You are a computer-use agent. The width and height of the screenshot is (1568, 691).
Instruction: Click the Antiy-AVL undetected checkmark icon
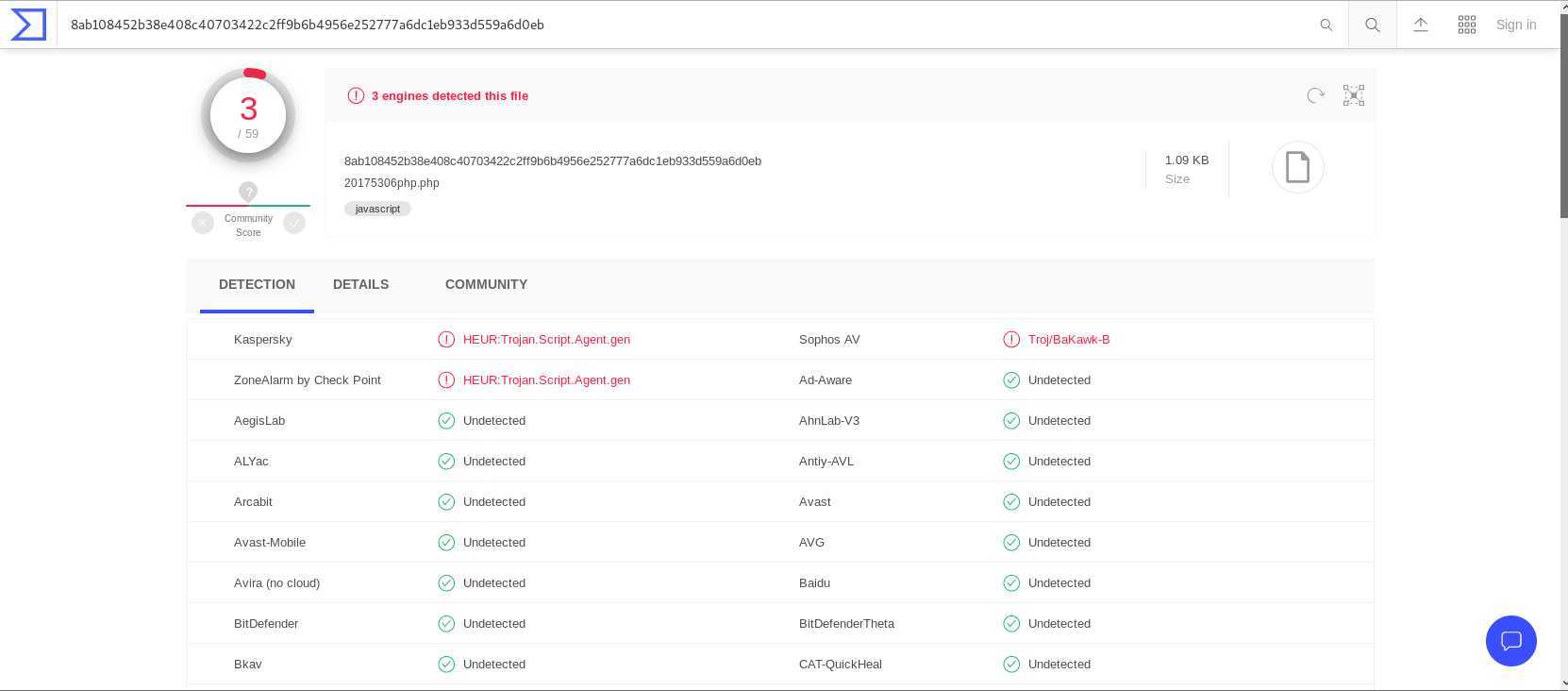(1011, 461)
